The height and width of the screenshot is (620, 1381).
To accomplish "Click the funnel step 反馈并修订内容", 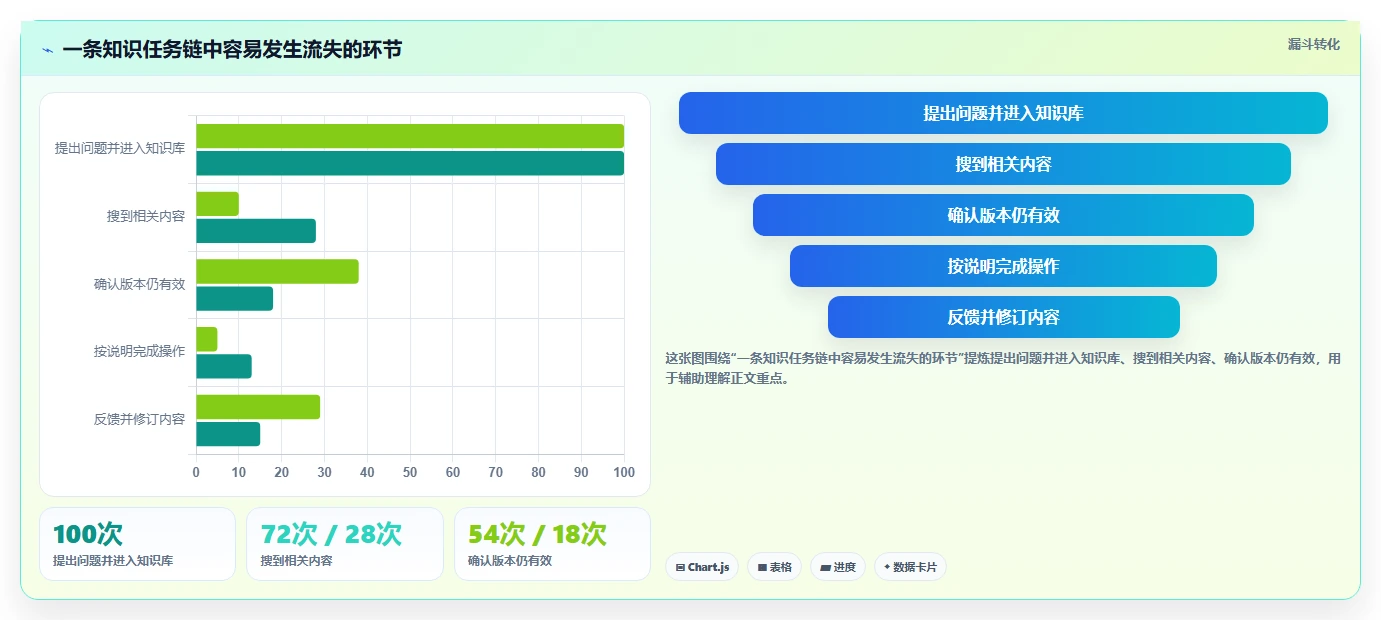I will coord(1003,317).
